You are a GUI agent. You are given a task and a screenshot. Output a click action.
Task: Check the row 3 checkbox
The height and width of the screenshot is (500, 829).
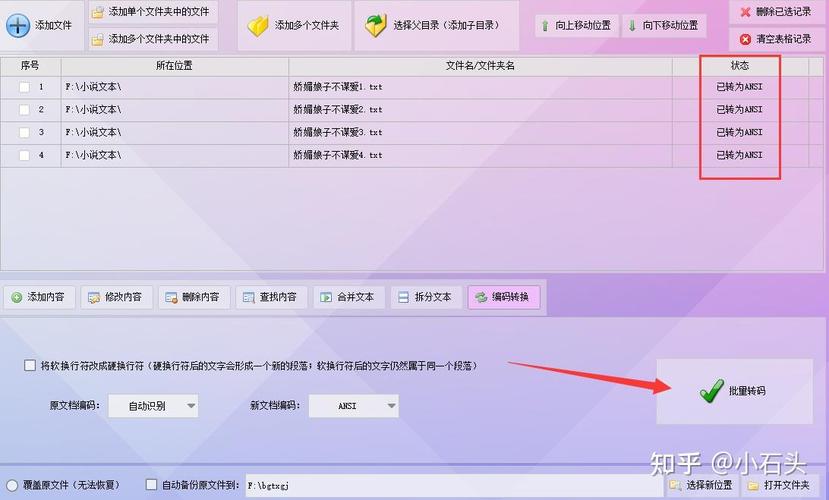(x=24, y=133)
